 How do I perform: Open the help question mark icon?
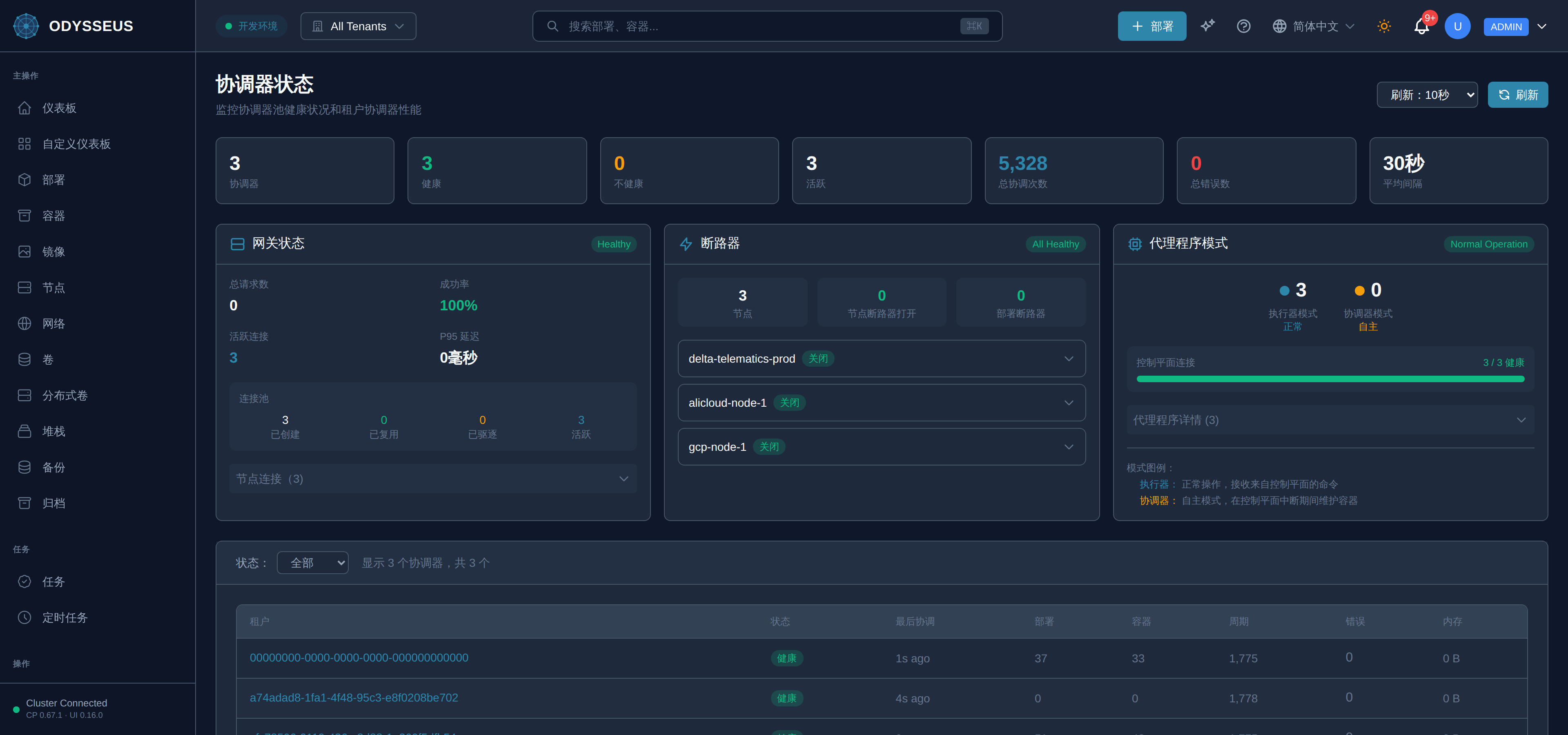click(x=1243, y=26)
